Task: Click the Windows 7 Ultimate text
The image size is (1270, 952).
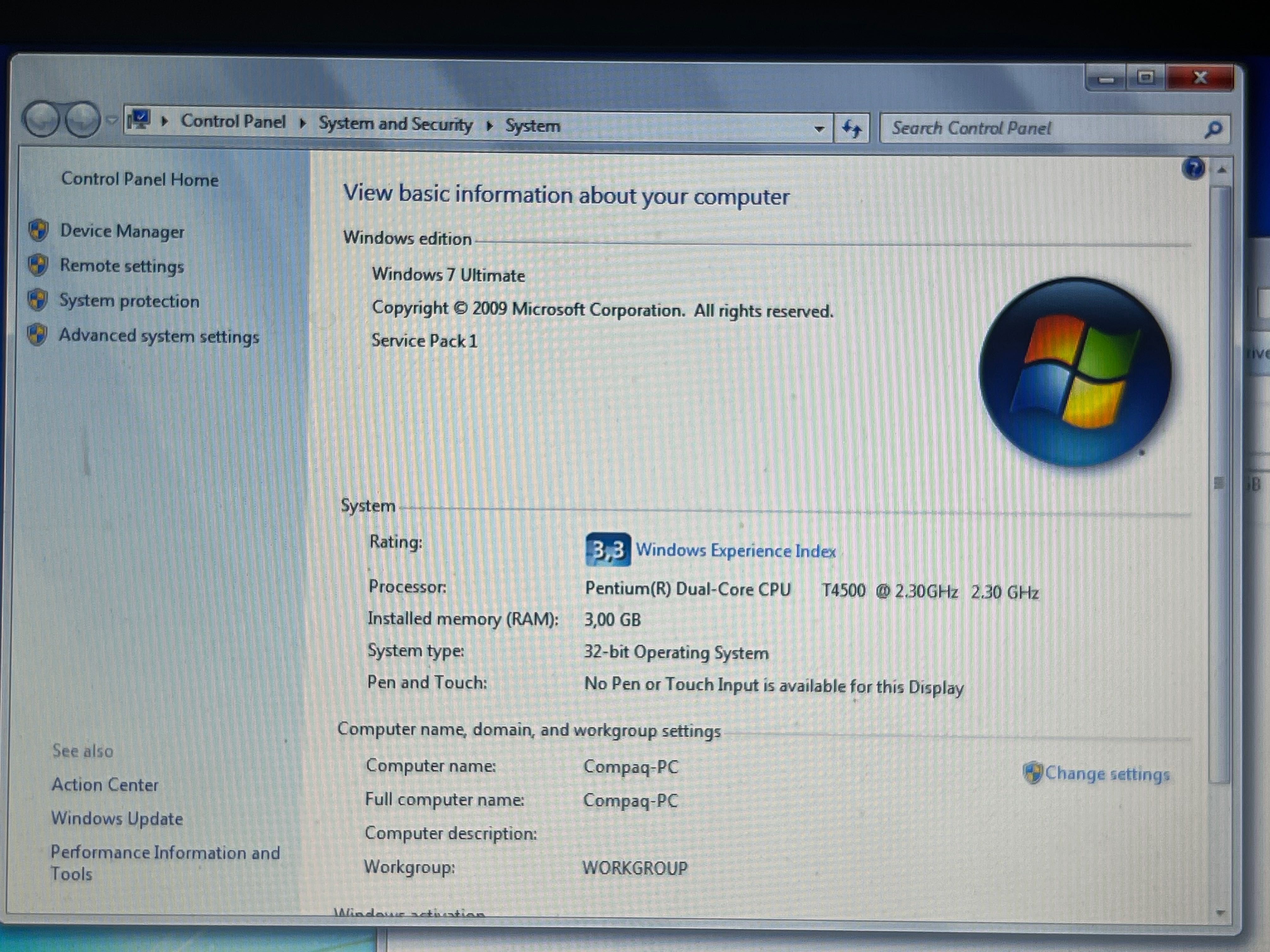Action: tap(449, 275)
